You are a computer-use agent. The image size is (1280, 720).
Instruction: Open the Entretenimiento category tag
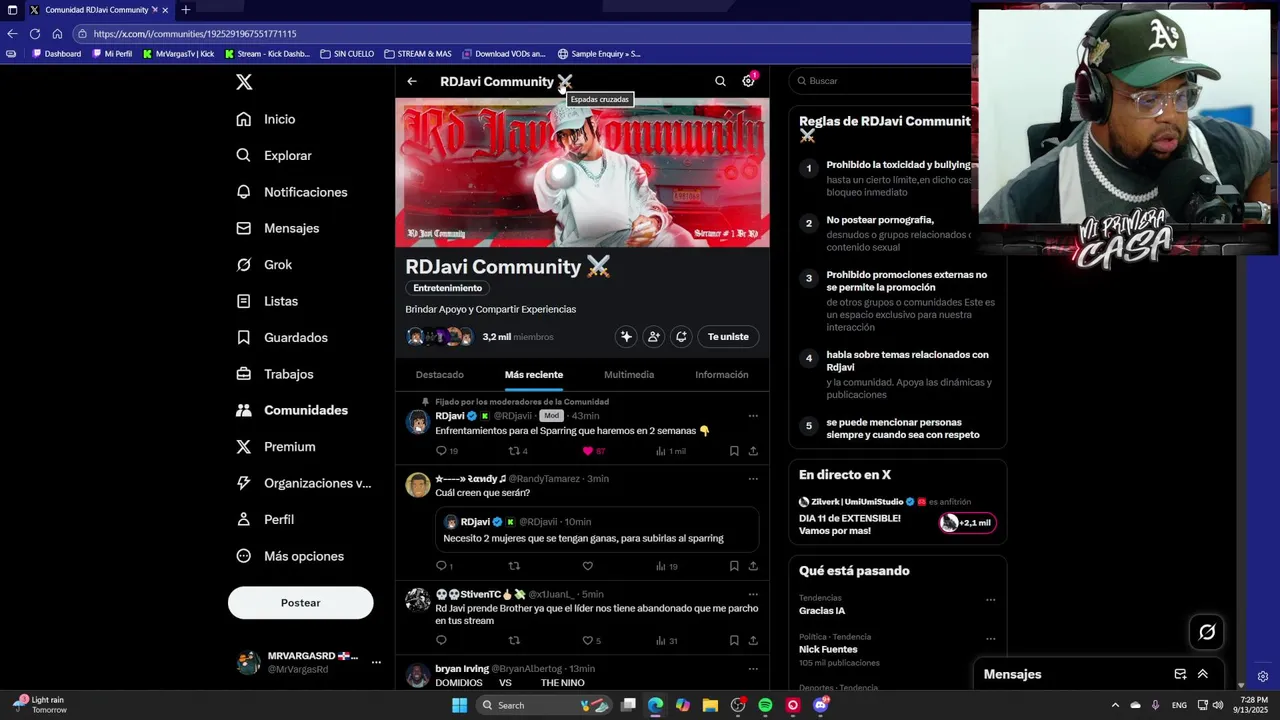[x=448, y=288]
